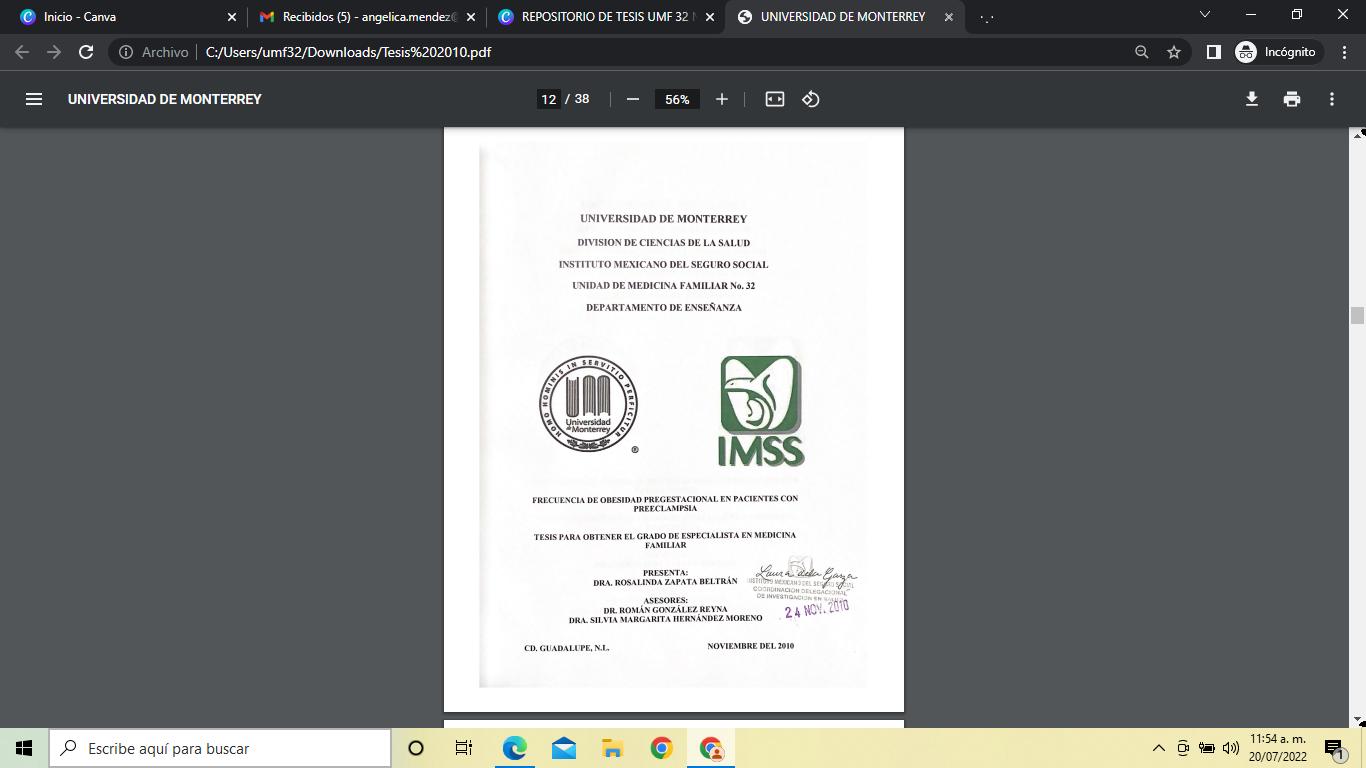Click the zoom in plus button
The image size is (1366, 768).
(721, 99)
